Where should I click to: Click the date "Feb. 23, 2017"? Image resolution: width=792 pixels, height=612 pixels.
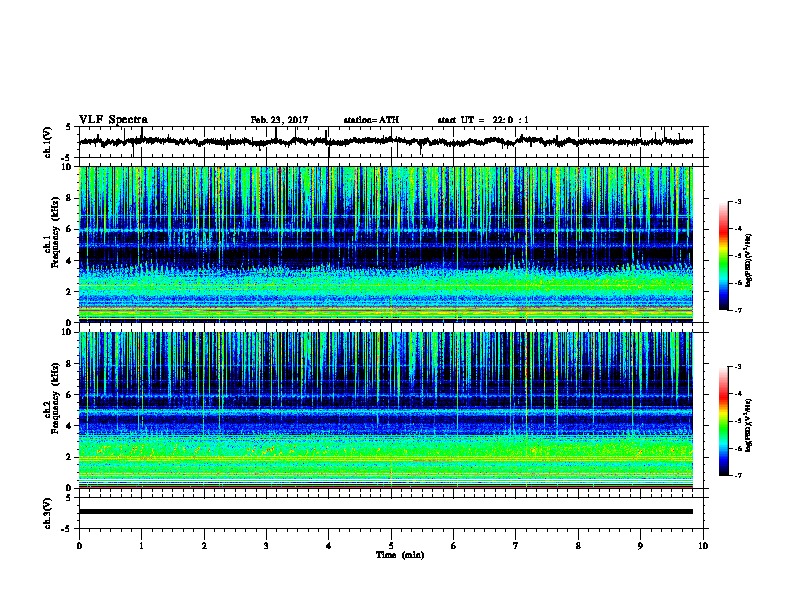tap(279, 120)
